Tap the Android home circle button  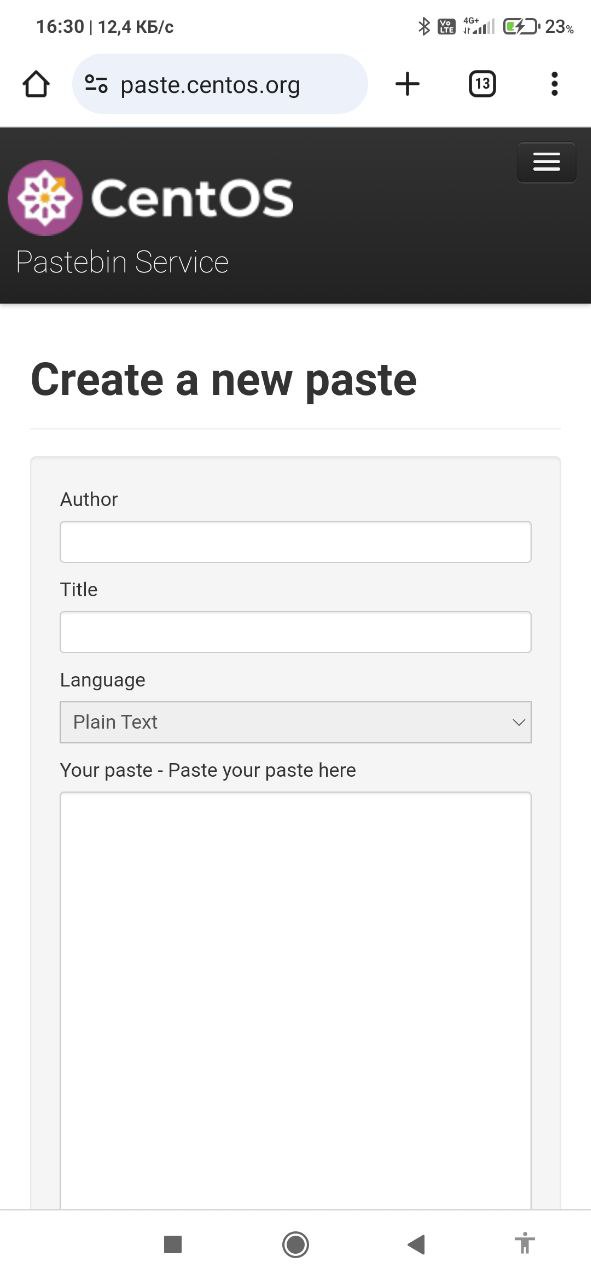point(295,1244)
